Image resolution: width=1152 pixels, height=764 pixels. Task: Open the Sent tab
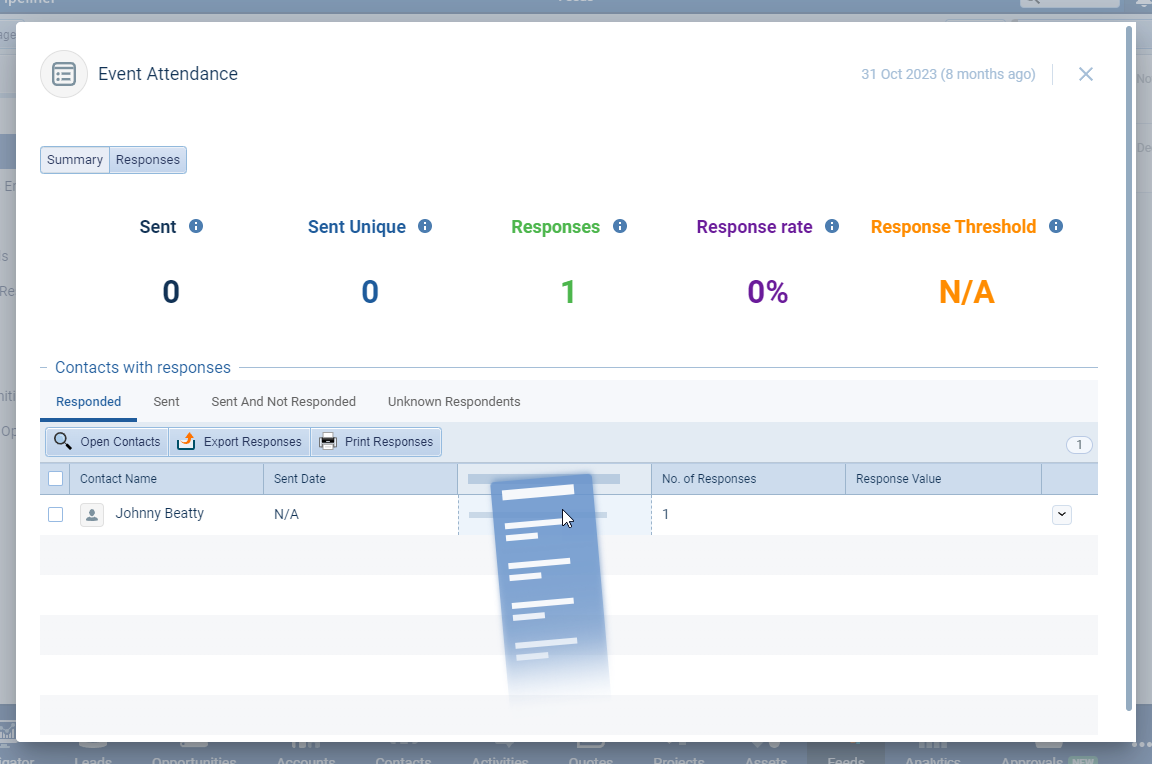pos(167,402)
